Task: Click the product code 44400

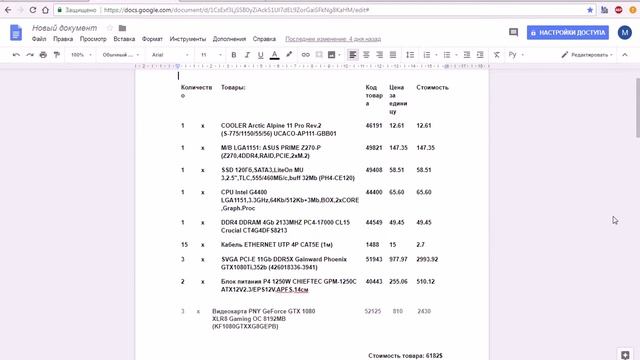Action: (x=374, y=192)
